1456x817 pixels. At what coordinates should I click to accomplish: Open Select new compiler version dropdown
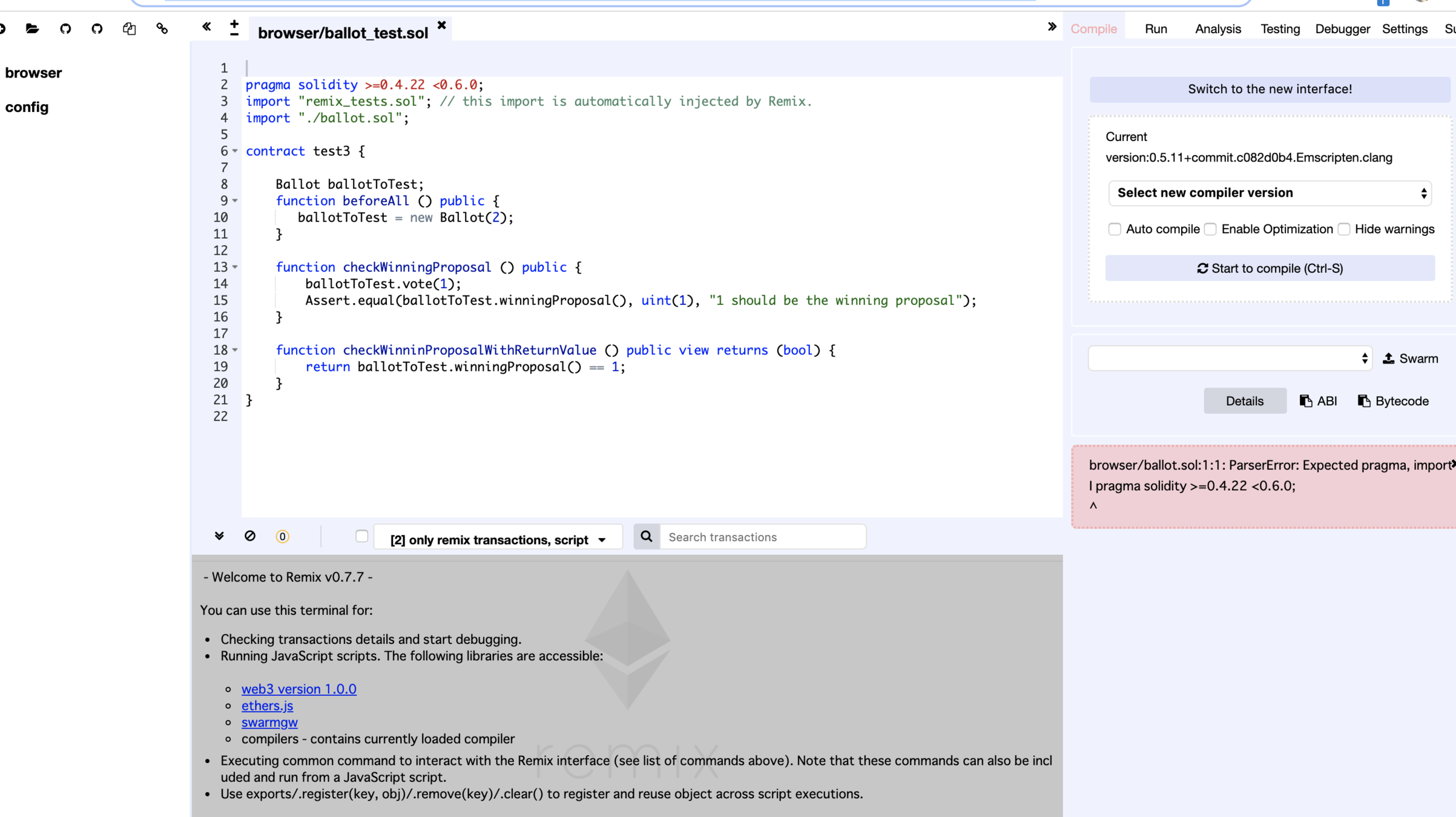(1270, 193)
